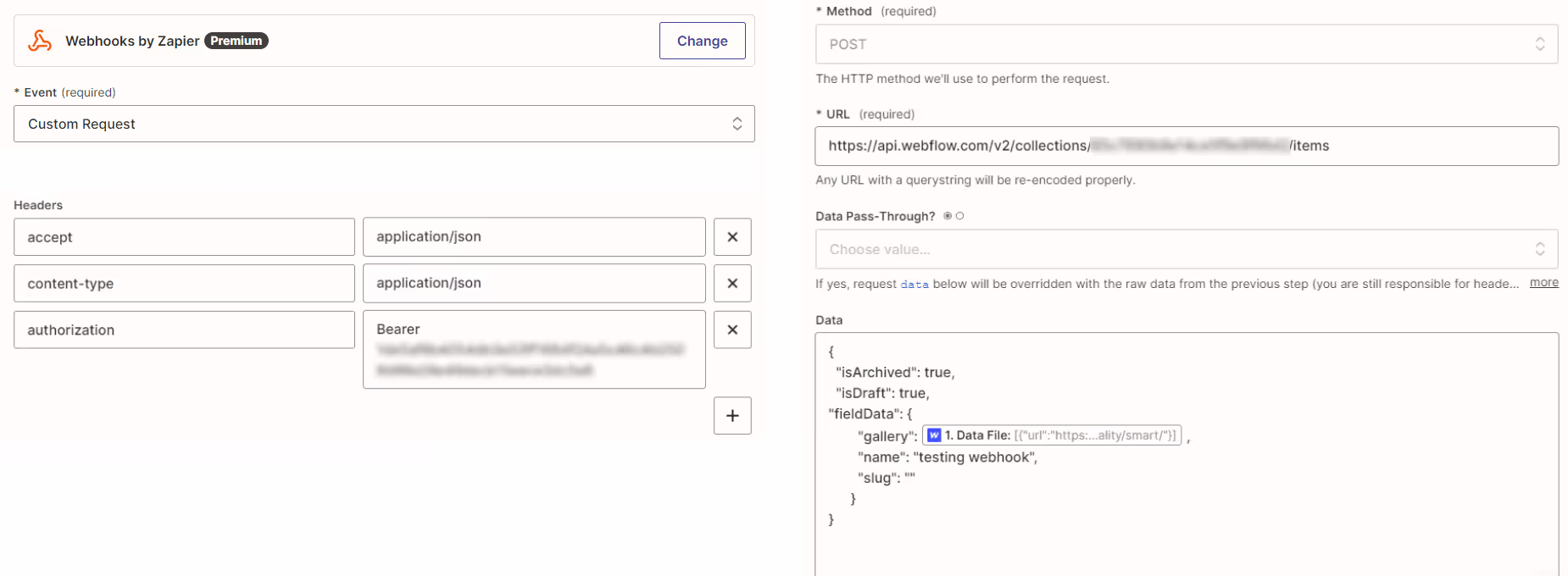Image resolution: width=1568 pixels, height=576 pixels.
Task: Remove the authorization header row
Action: pyautogui.click(x=732, y=330)
